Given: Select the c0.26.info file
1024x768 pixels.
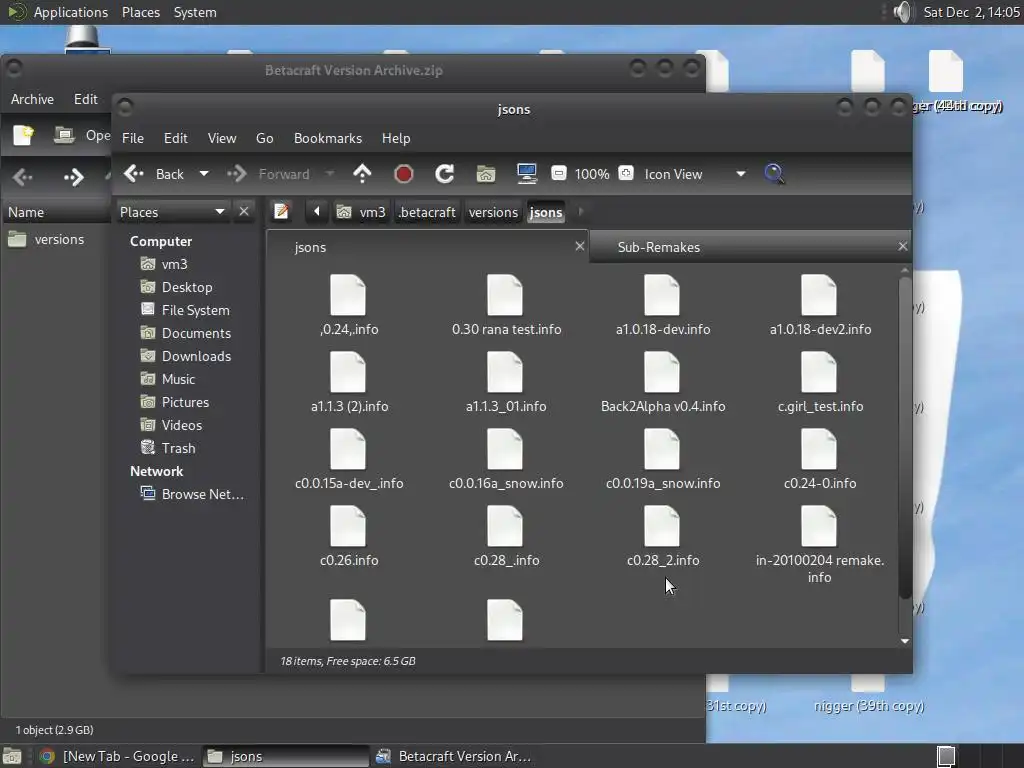Looking at the screenshot, I should click(x=349, y=537).
